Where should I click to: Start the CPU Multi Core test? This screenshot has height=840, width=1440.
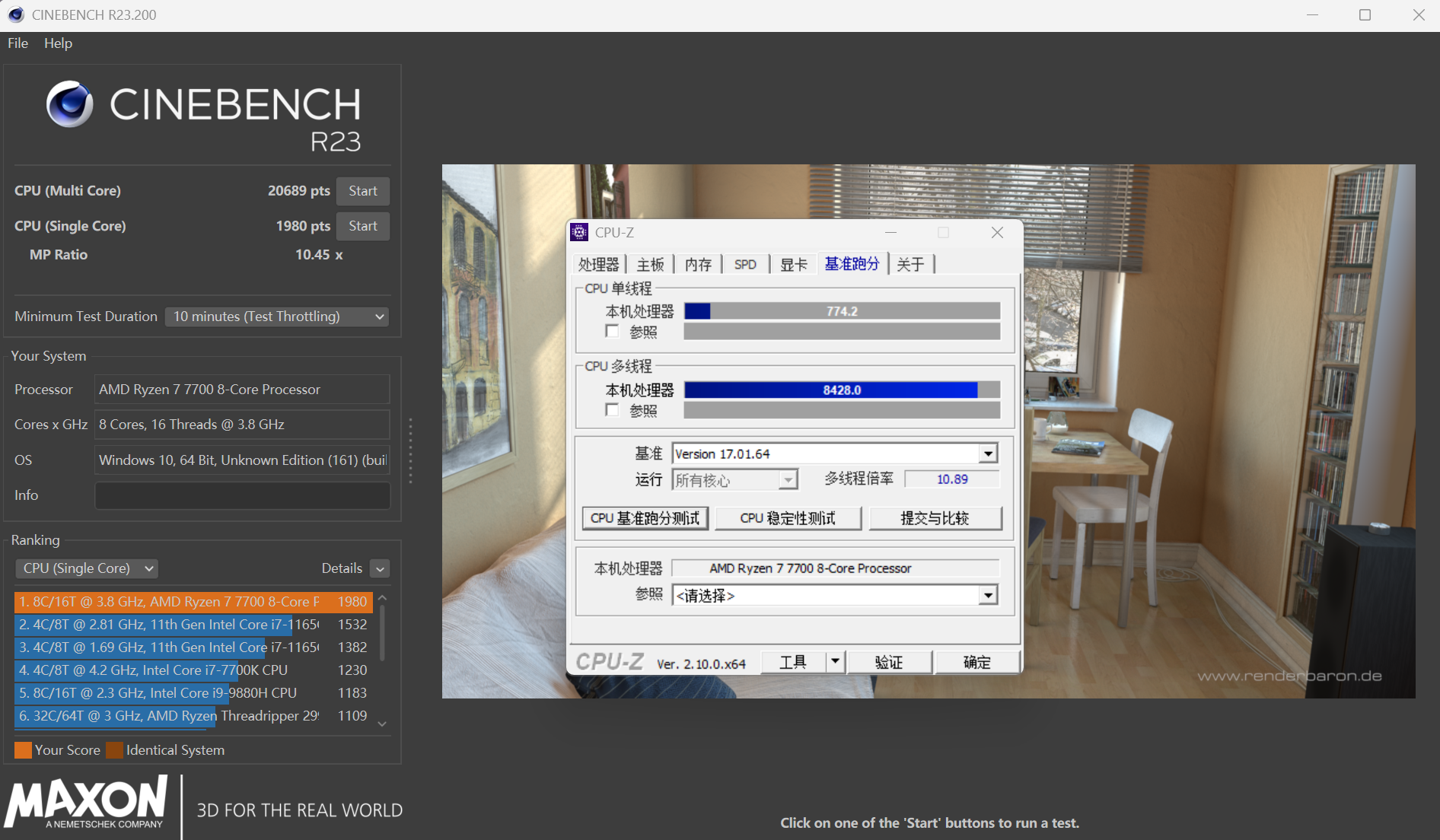362,191
